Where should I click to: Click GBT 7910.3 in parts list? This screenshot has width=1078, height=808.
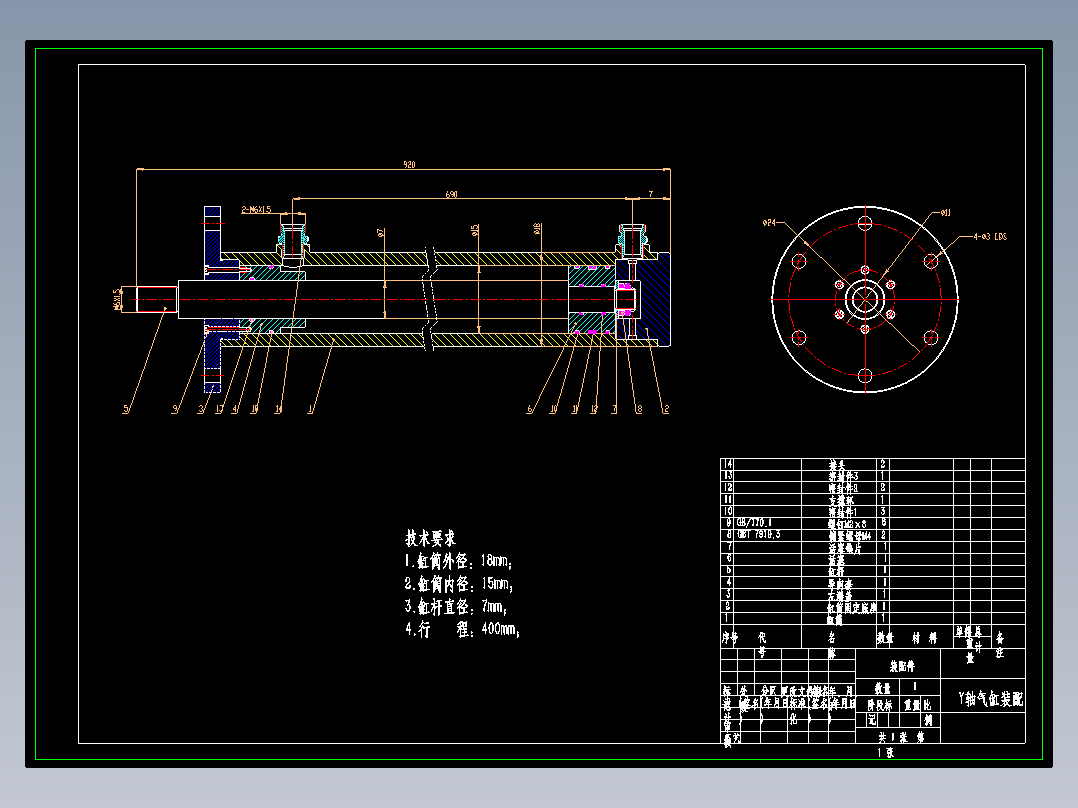(x=758, y=534)
